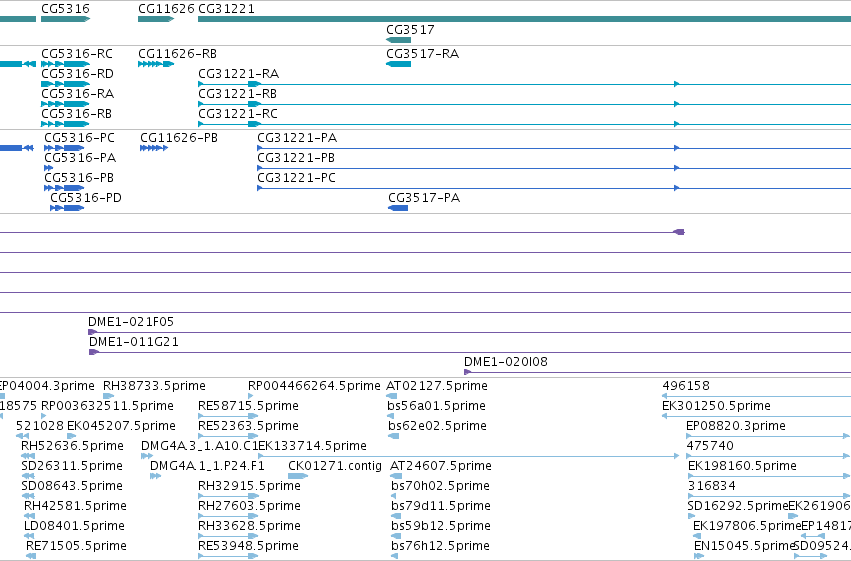Select the CG11626 gene label

pos(166,9)
